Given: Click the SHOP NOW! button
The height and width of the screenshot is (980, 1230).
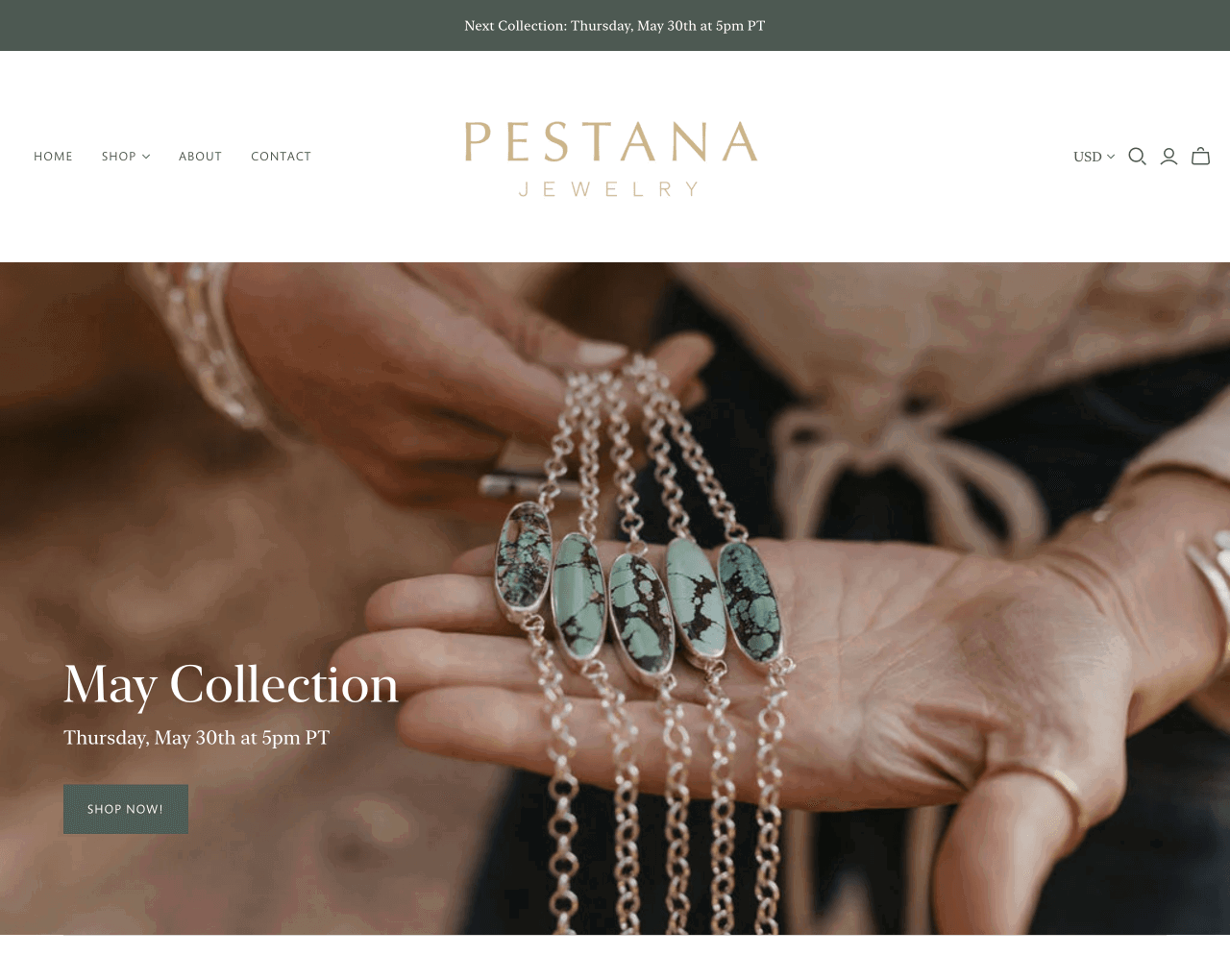Looking at the screenshot, I should point(126,809).
